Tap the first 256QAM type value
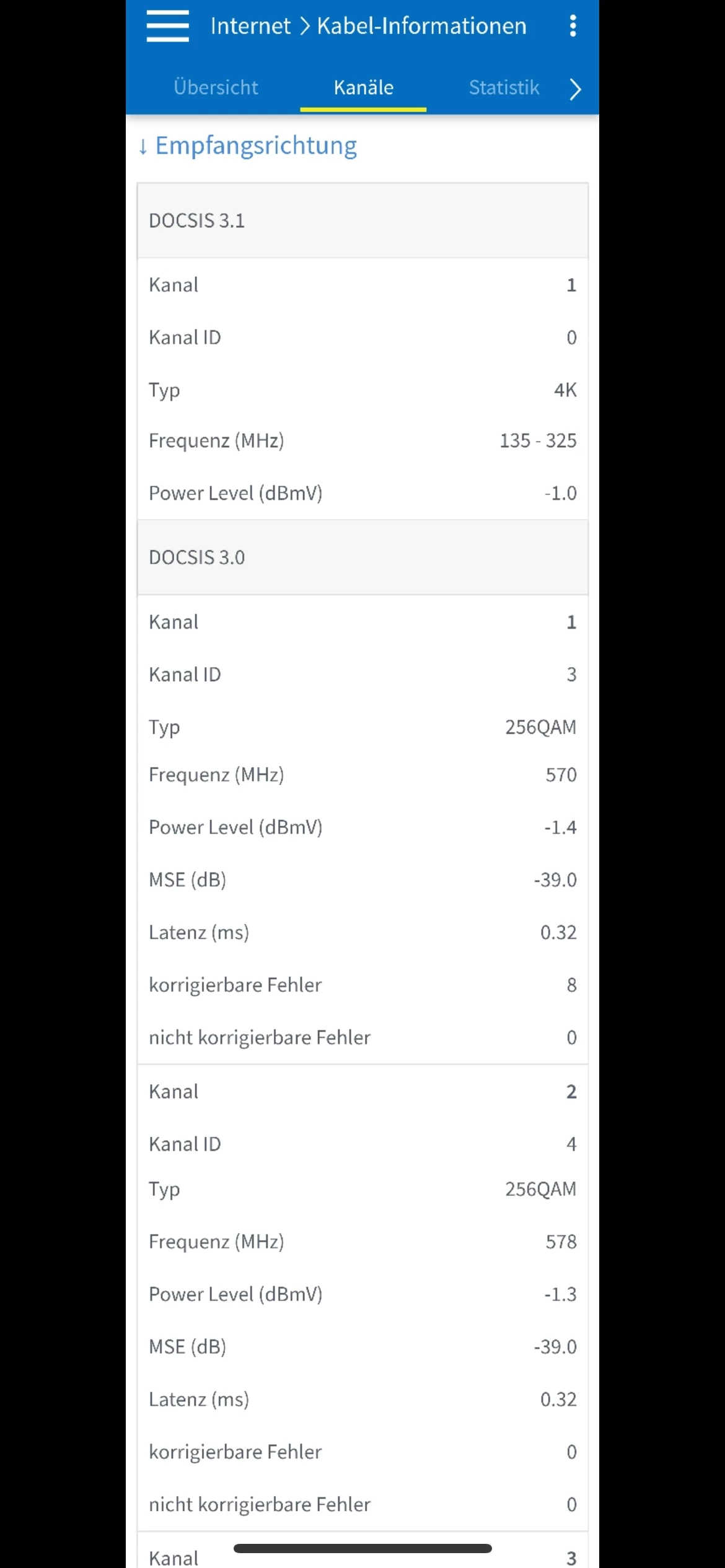The image size is (725, 1568). (540, 727)
